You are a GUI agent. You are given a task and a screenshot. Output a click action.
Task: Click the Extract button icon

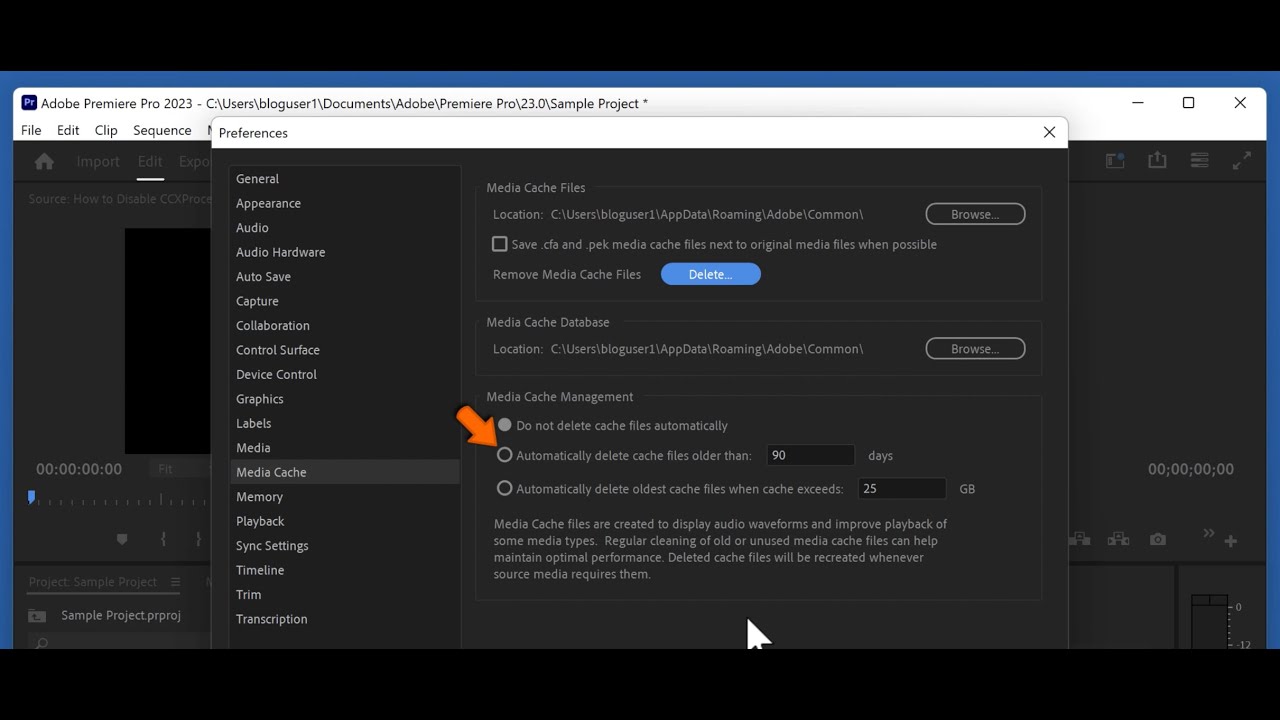click(x=1118, y=539)
